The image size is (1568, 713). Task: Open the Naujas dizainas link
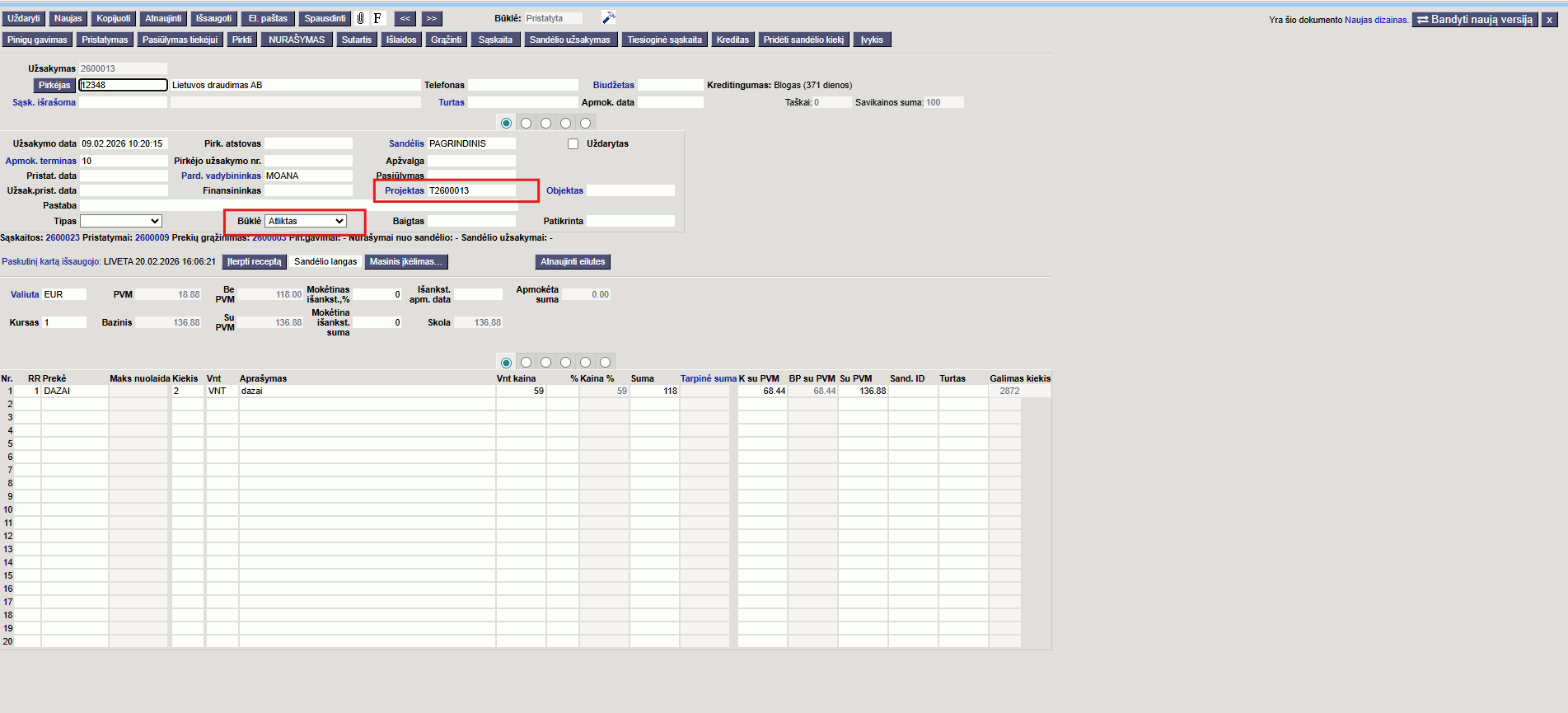click(x=1376, y=20)
